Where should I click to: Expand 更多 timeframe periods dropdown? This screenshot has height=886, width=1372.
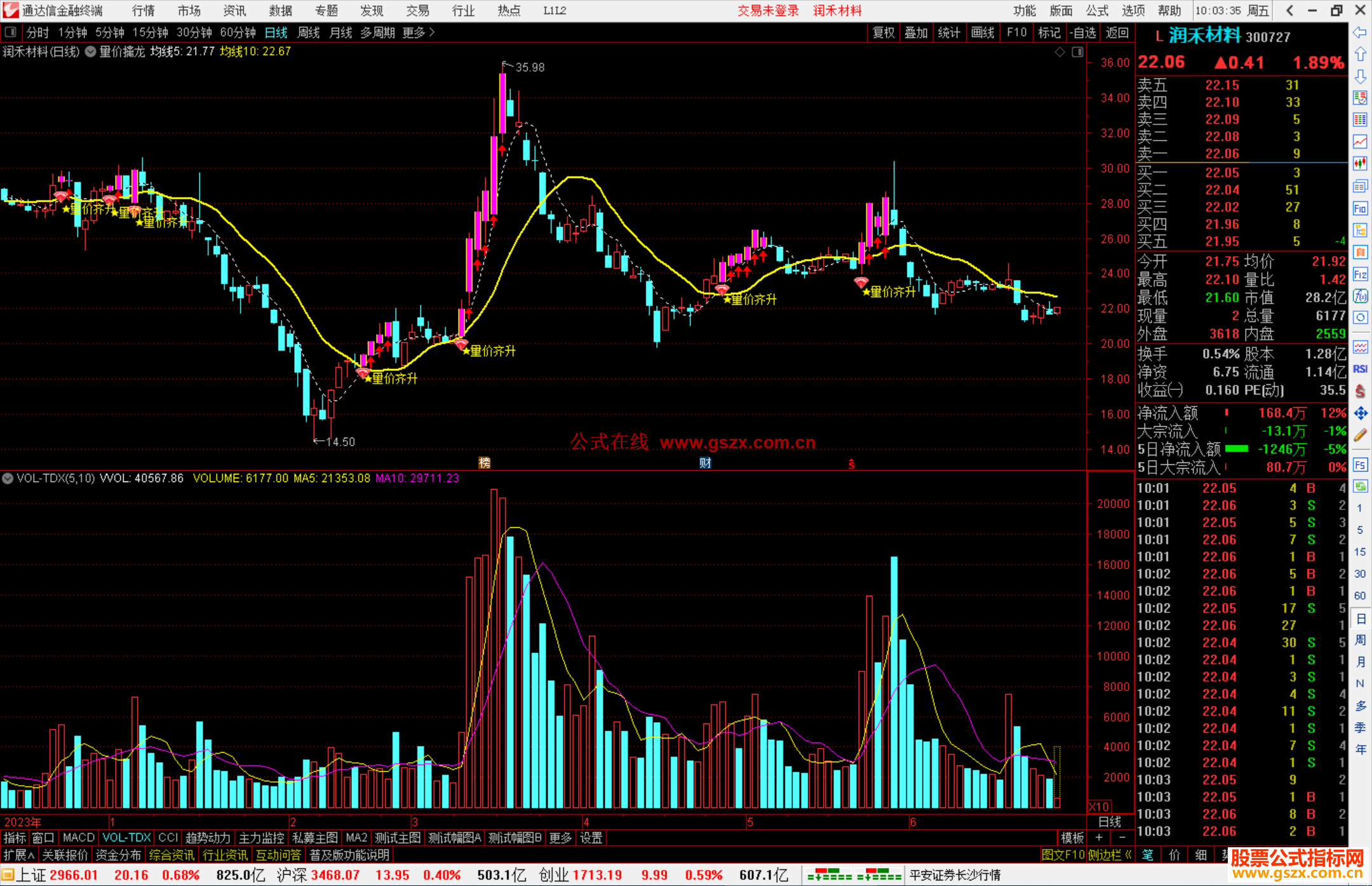(x=418, y=32)
